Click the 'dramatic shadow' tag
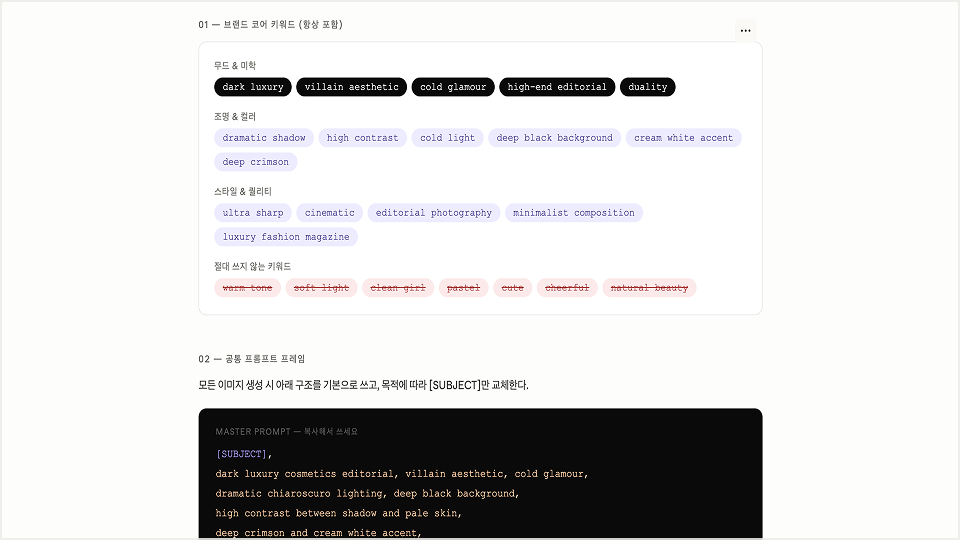 tap(264, 138)
